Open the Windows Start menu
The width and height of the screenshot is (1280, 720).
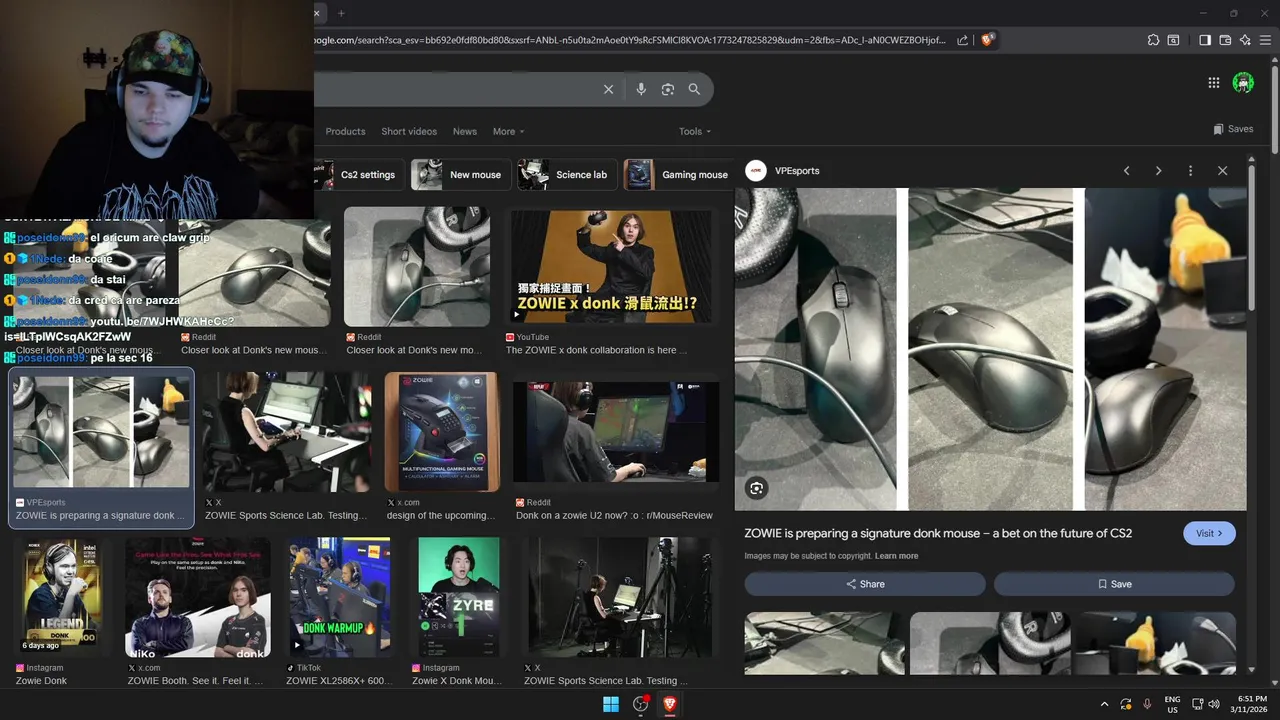611,704
